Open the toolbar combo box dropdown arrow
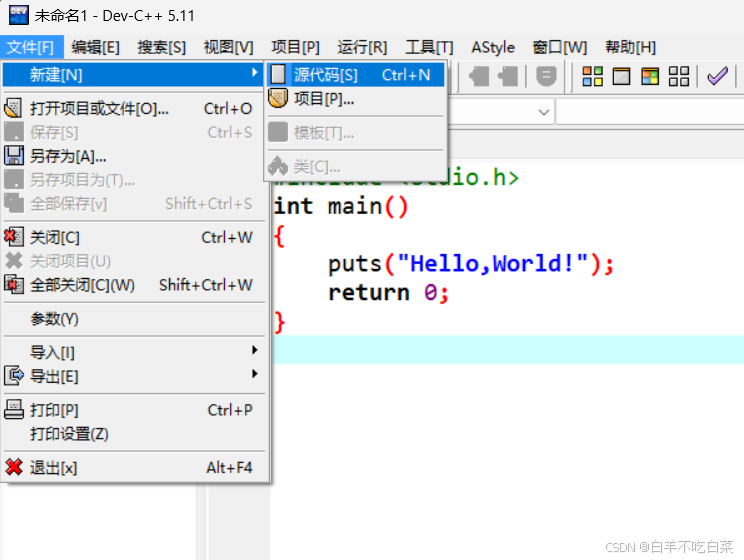The image size is (744, 560). tap(544, 112)
